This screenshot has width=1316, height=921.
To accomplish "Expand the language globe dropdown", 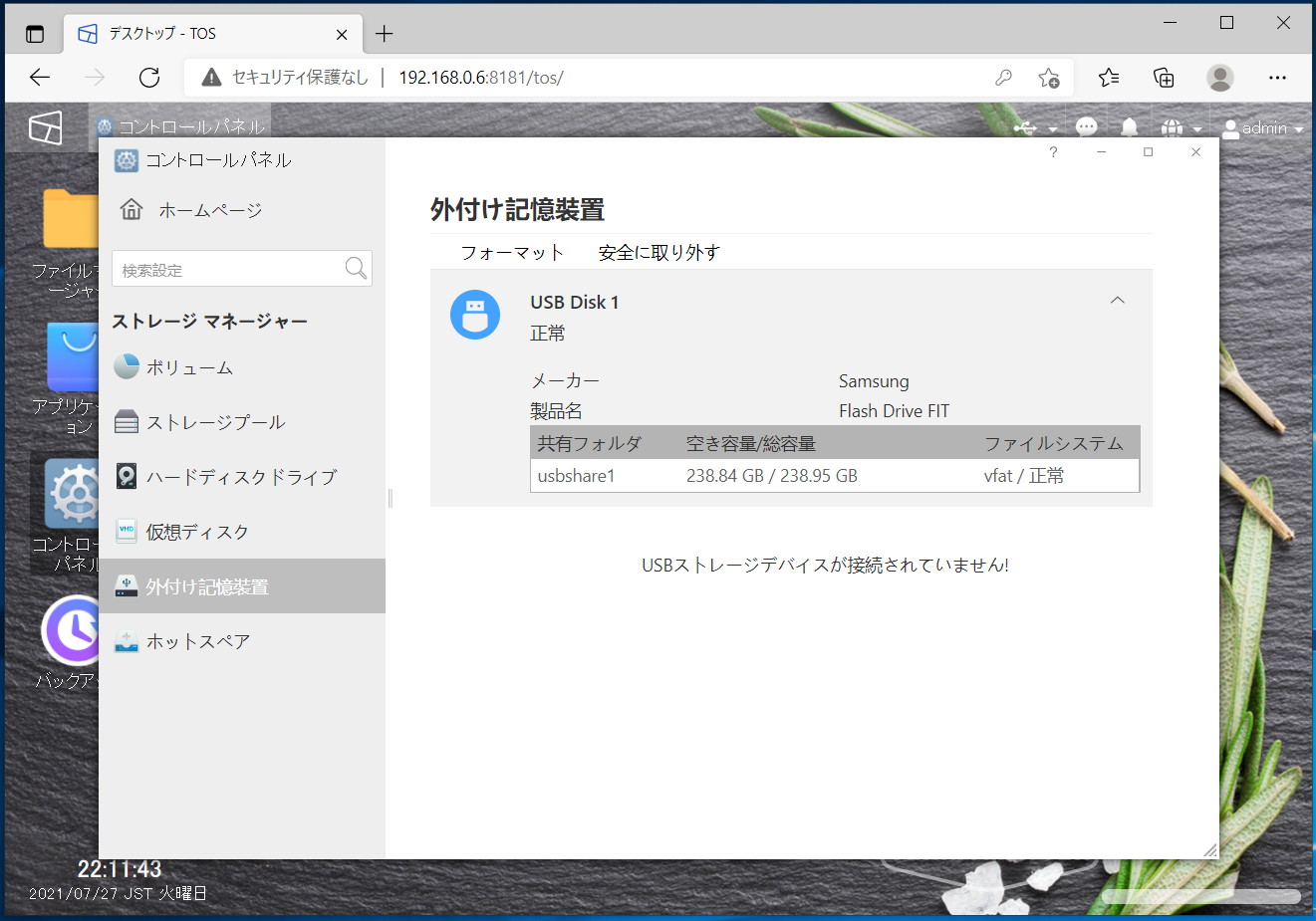I will click(1181, 127).
